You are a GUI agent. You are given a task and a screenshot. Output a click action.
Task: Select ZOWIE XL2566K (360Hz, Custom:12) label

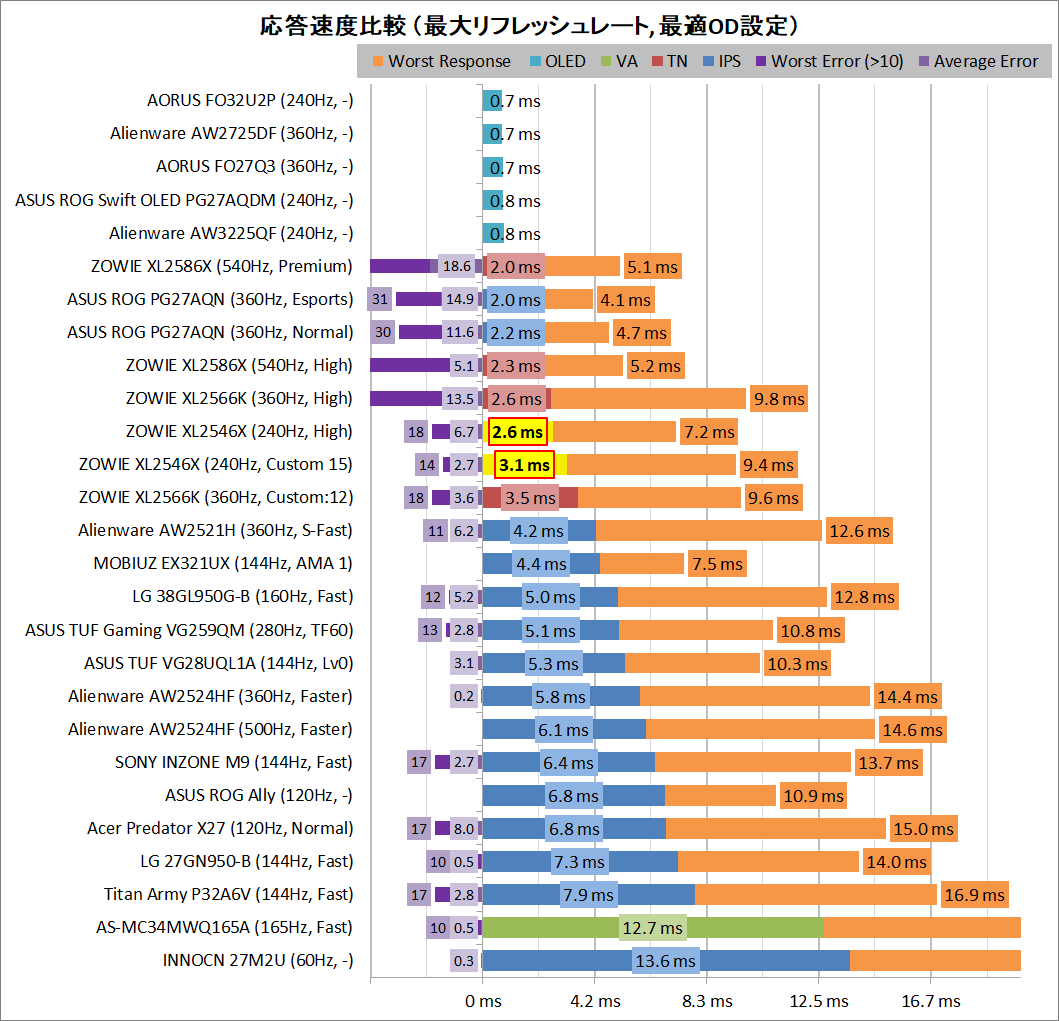point(216,498)
